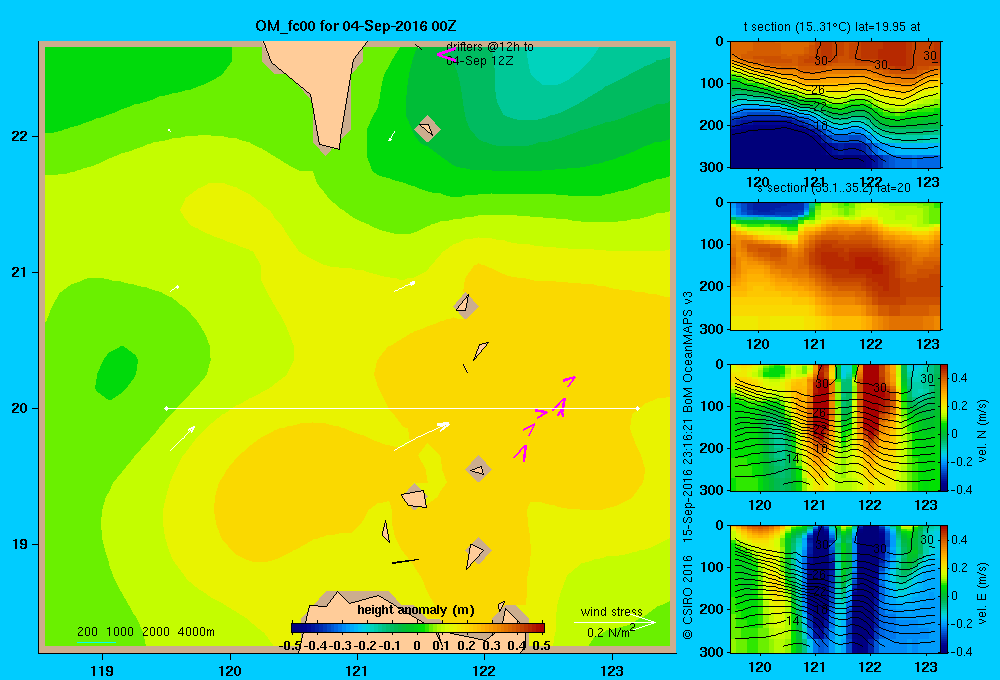Click the long white wind arrow south of the section line
The width and height of the screenshot is (1000, 680).
point(422,436)
